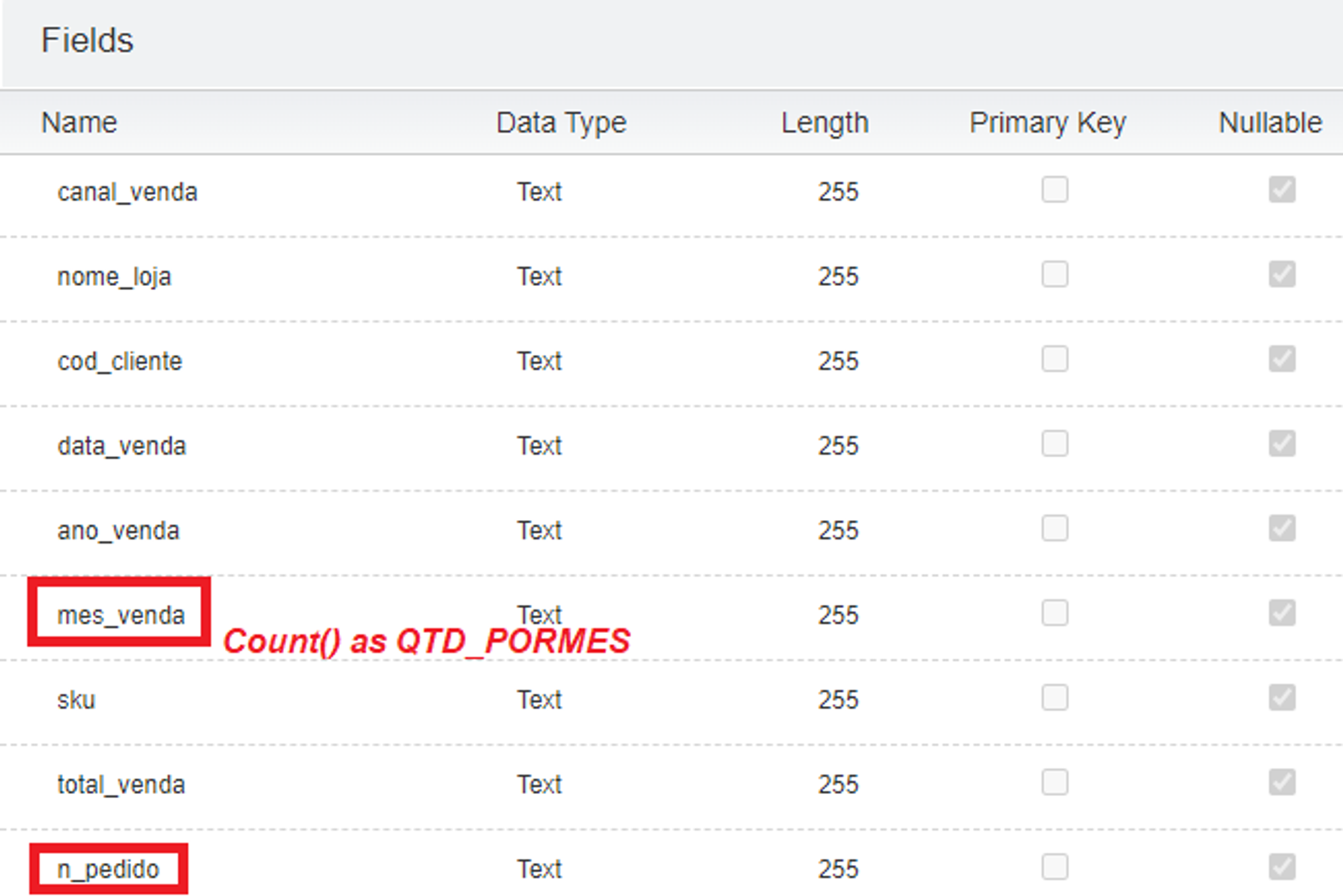The width and height of the screenshot is (1343, 896).
Task: Uncheck Nullable for data_venda field
Action: pos(1281,444)
